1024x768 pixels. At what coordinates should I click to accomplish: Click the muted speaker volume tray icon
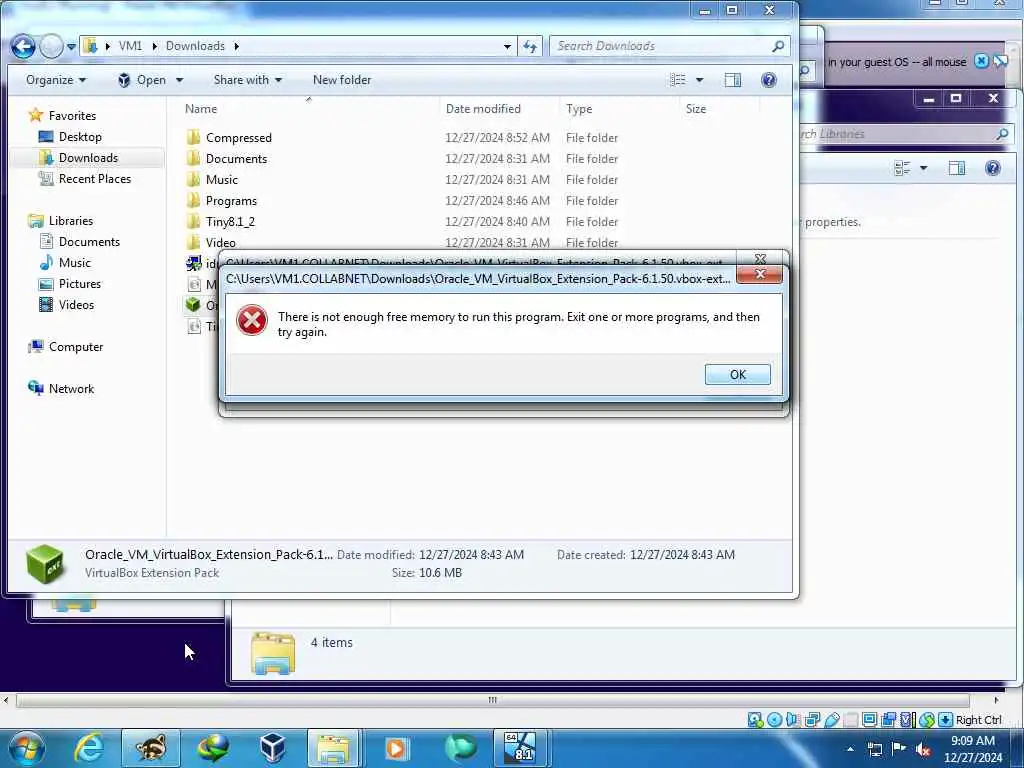[x=923, y=749]
